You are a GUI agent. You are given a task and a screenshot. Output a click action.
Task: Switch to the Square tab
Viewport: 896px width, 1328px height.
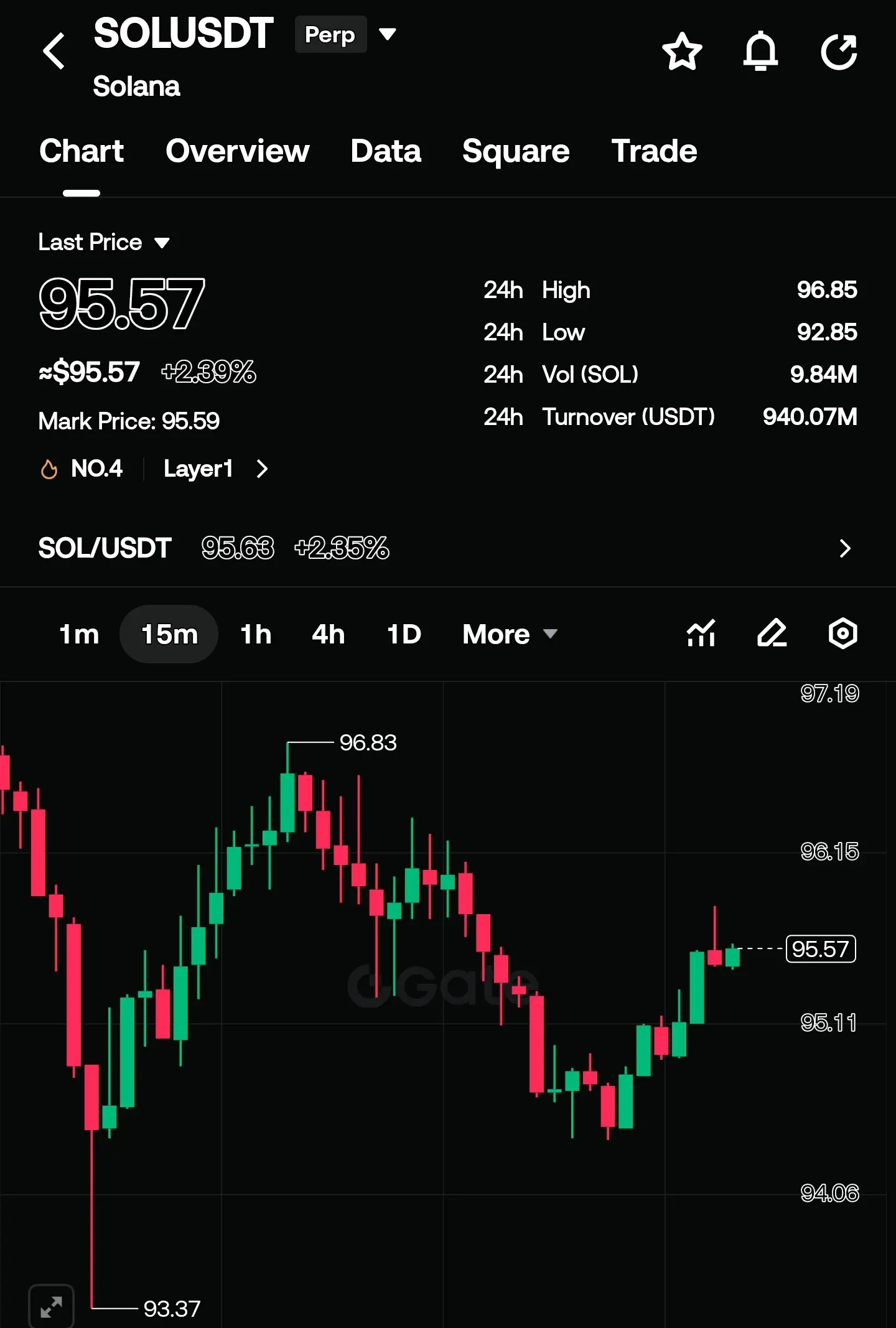pyautogui.click(x=516, y=151)
